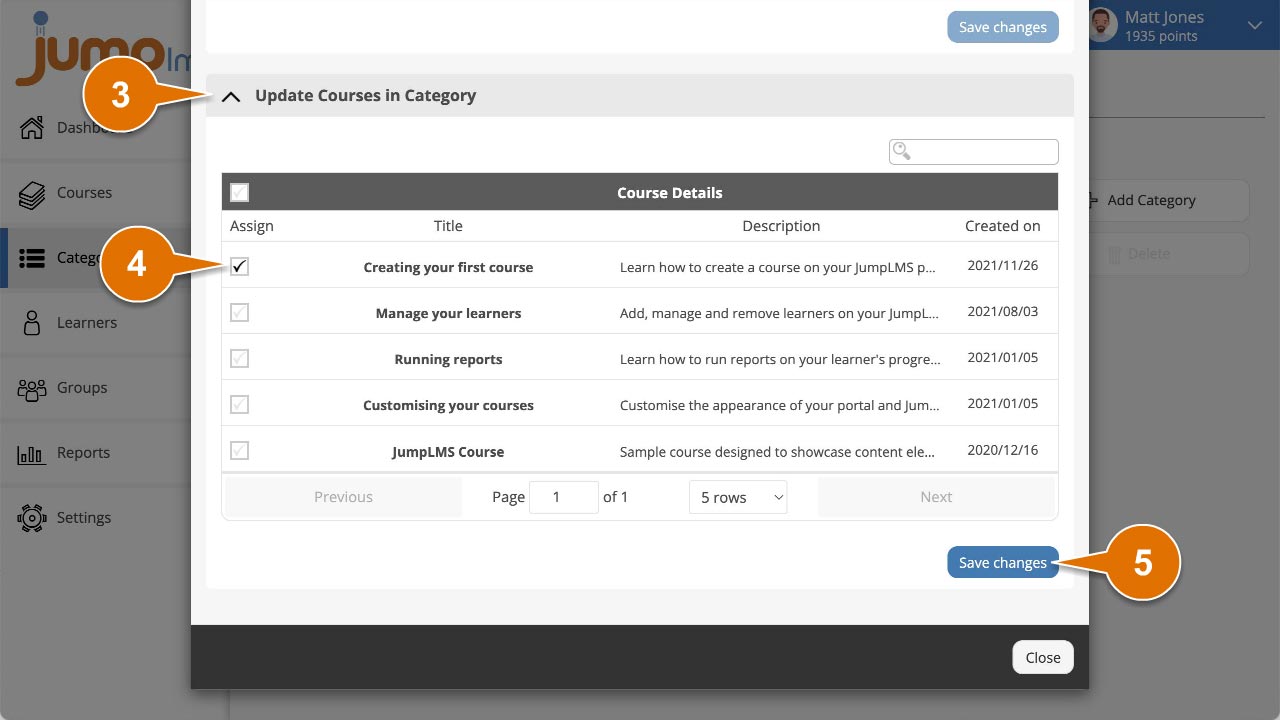1280x720 pixels.
Task: Toggle Assign checkbox for Running reports
Action: coord(239,359)
